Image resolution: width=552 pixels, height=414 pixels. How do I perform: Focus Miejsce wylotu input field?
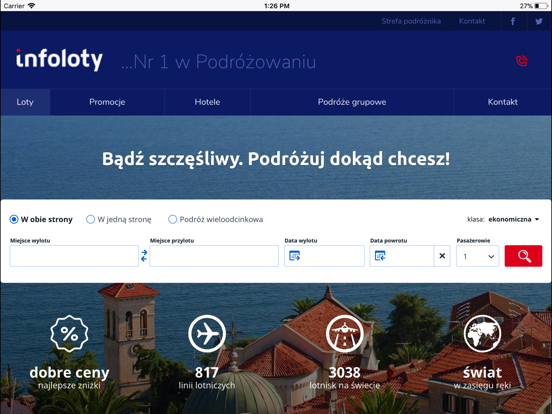pyautogui.click(x=74, y=256)
